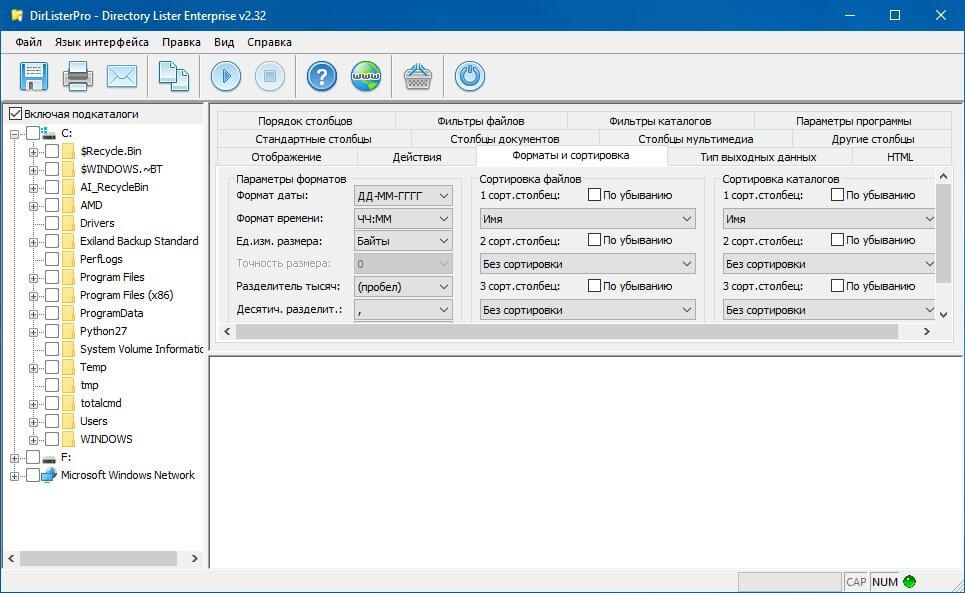The height and width of the screenshot is (593, 965).
Task: Switch to Фильтры файлов tab
Action: (481, 121)
